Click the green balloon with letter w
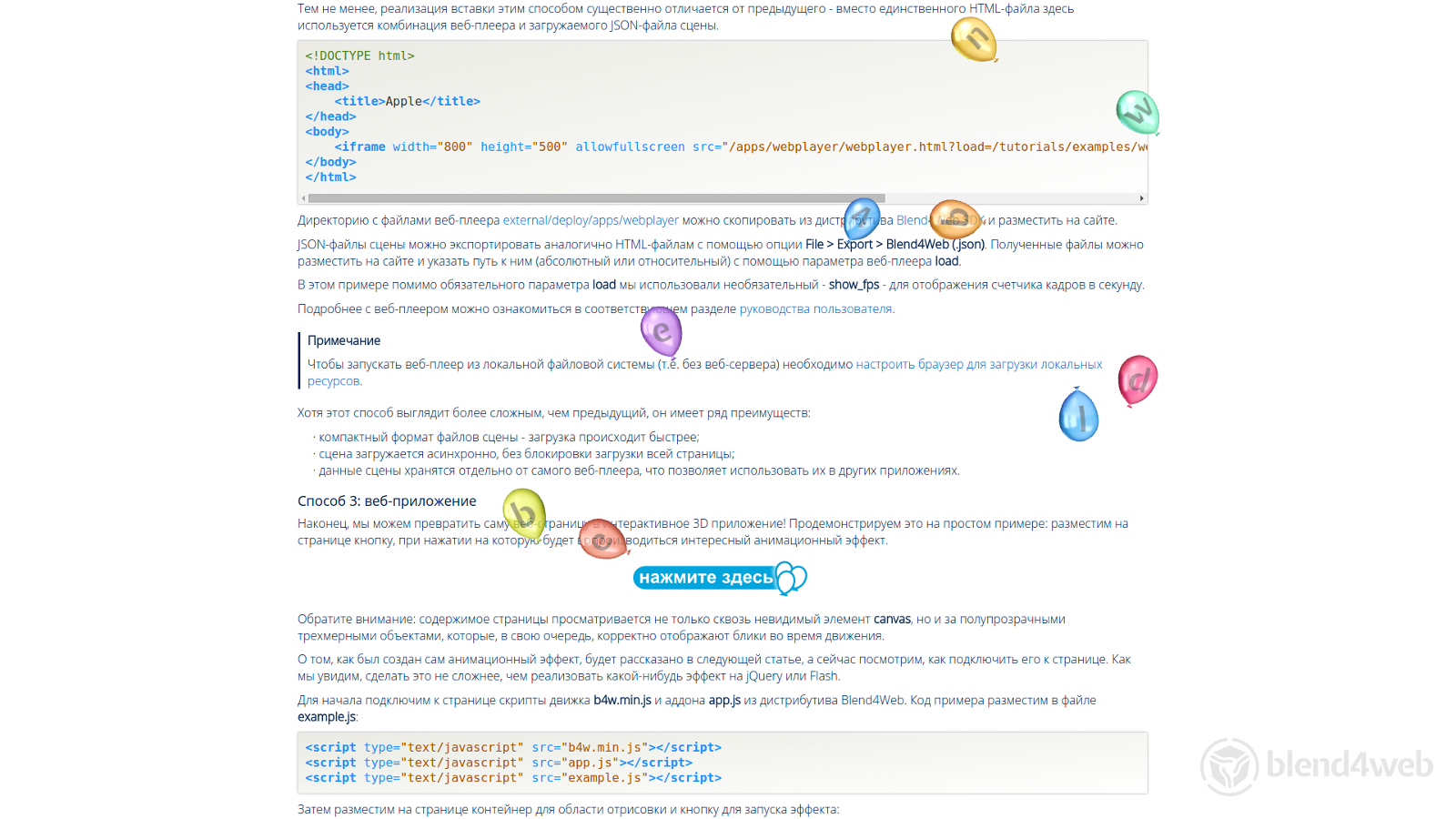 point(1137,113)
